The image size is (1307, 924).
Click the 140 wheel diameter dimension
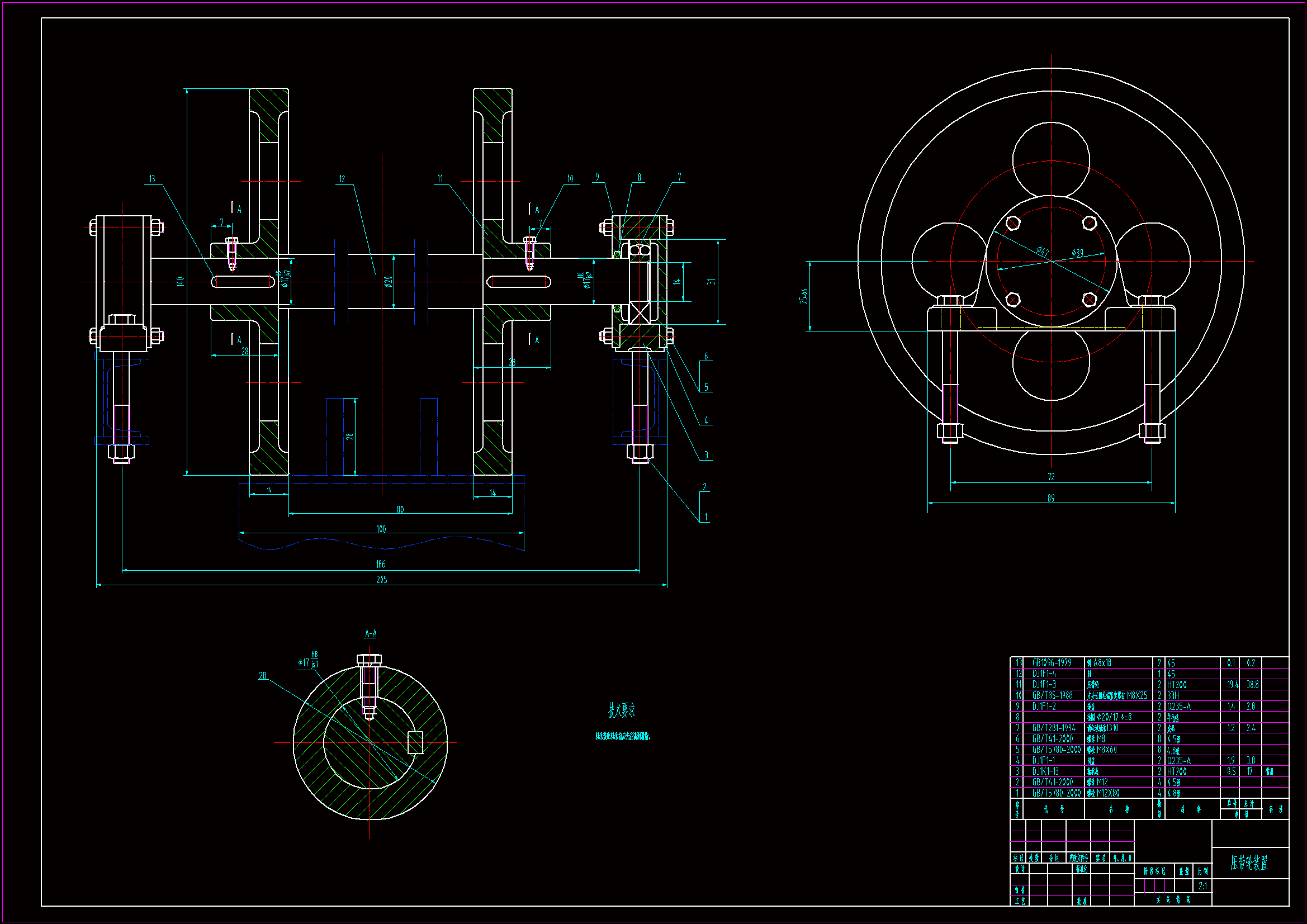click(x=181, y=281)
